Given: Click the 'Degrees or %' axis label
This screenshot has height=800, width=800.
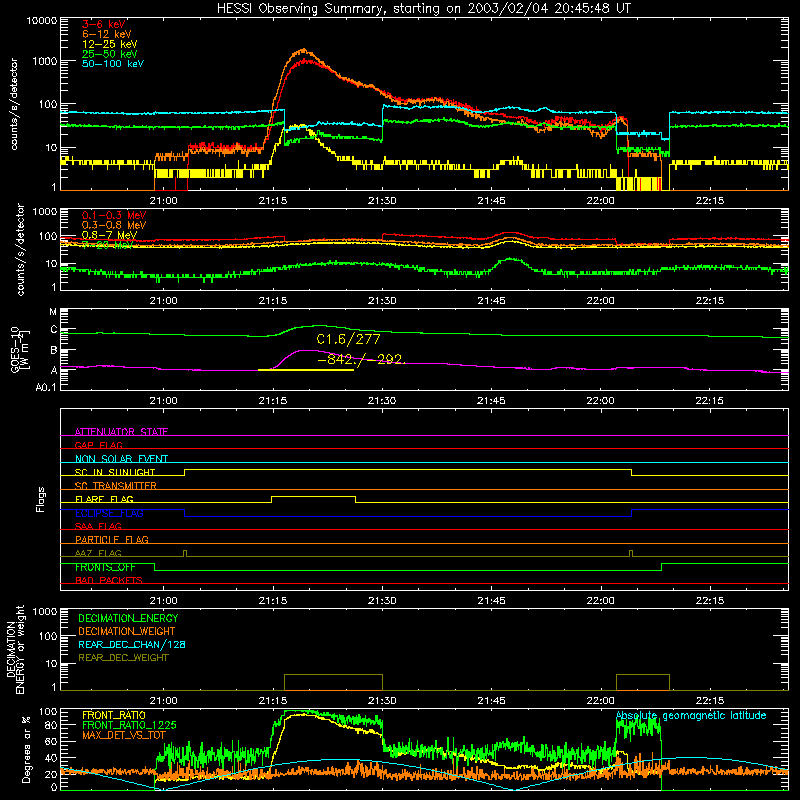Looking at the screenshot, I should click(26, 749).
